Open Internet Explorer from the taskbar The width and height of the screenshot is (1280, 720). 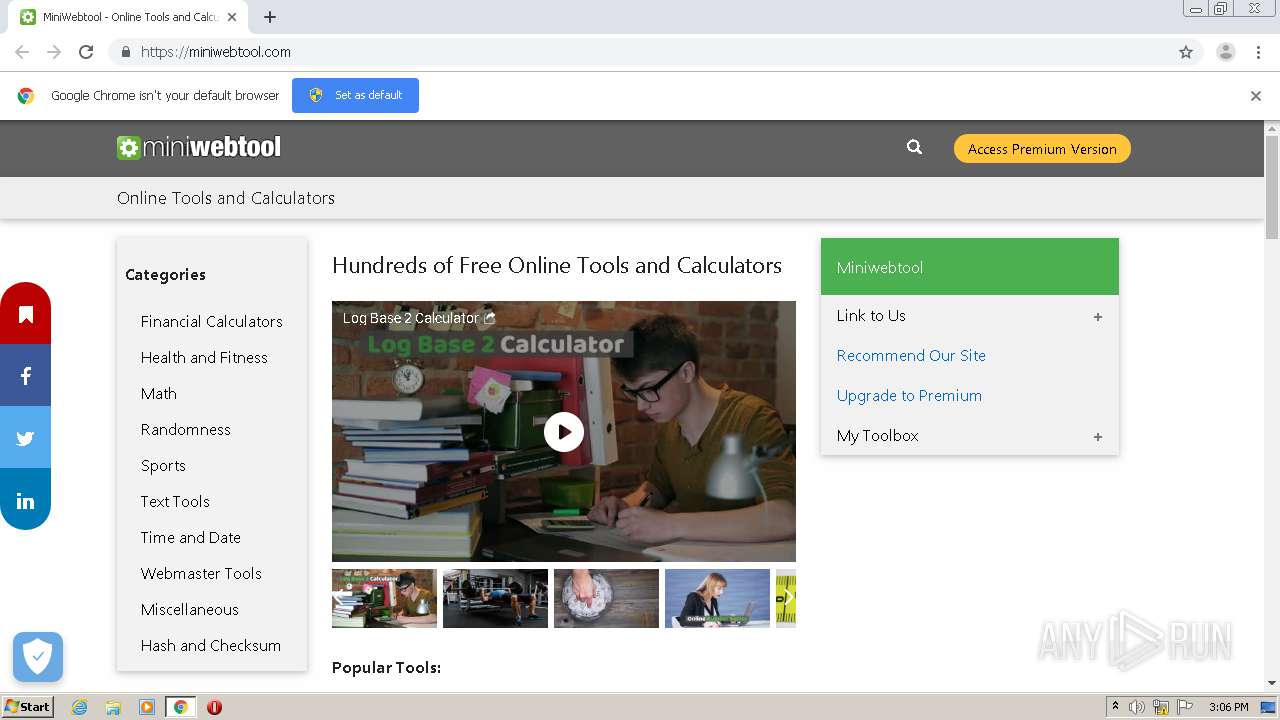pos(79,707)
